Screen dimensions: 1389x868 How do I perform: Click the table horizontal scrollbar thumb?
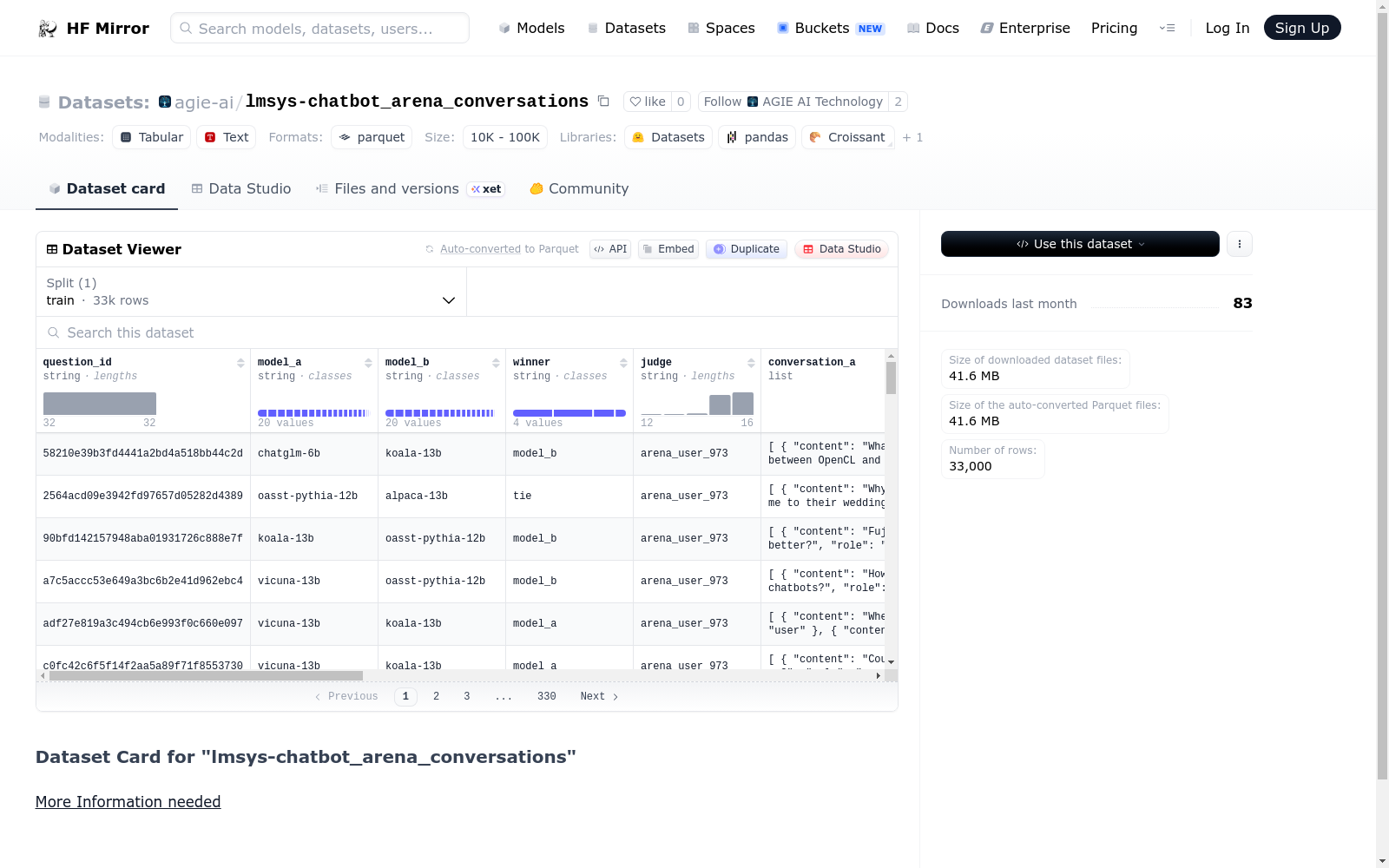coord(206,675)
